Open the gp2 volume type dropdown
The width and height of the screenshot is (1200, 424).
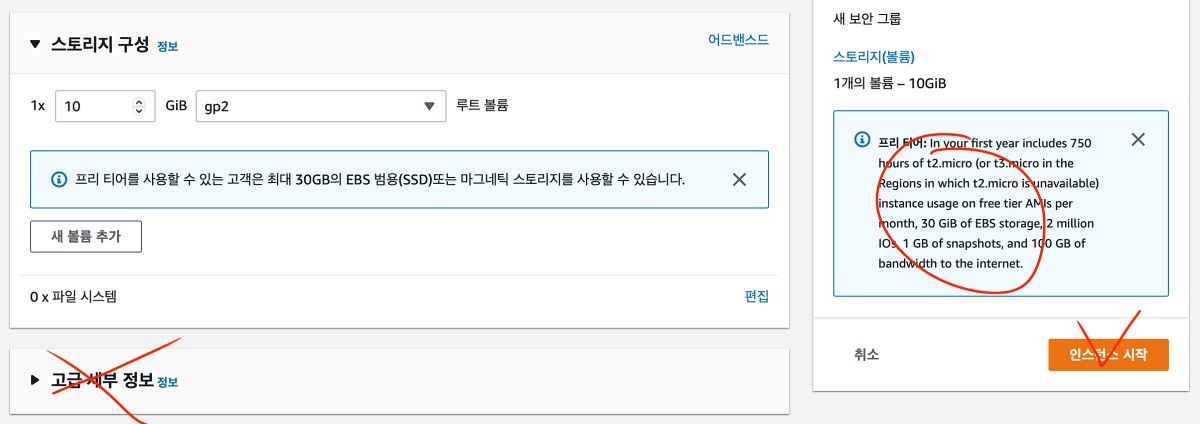pos(320,105)
